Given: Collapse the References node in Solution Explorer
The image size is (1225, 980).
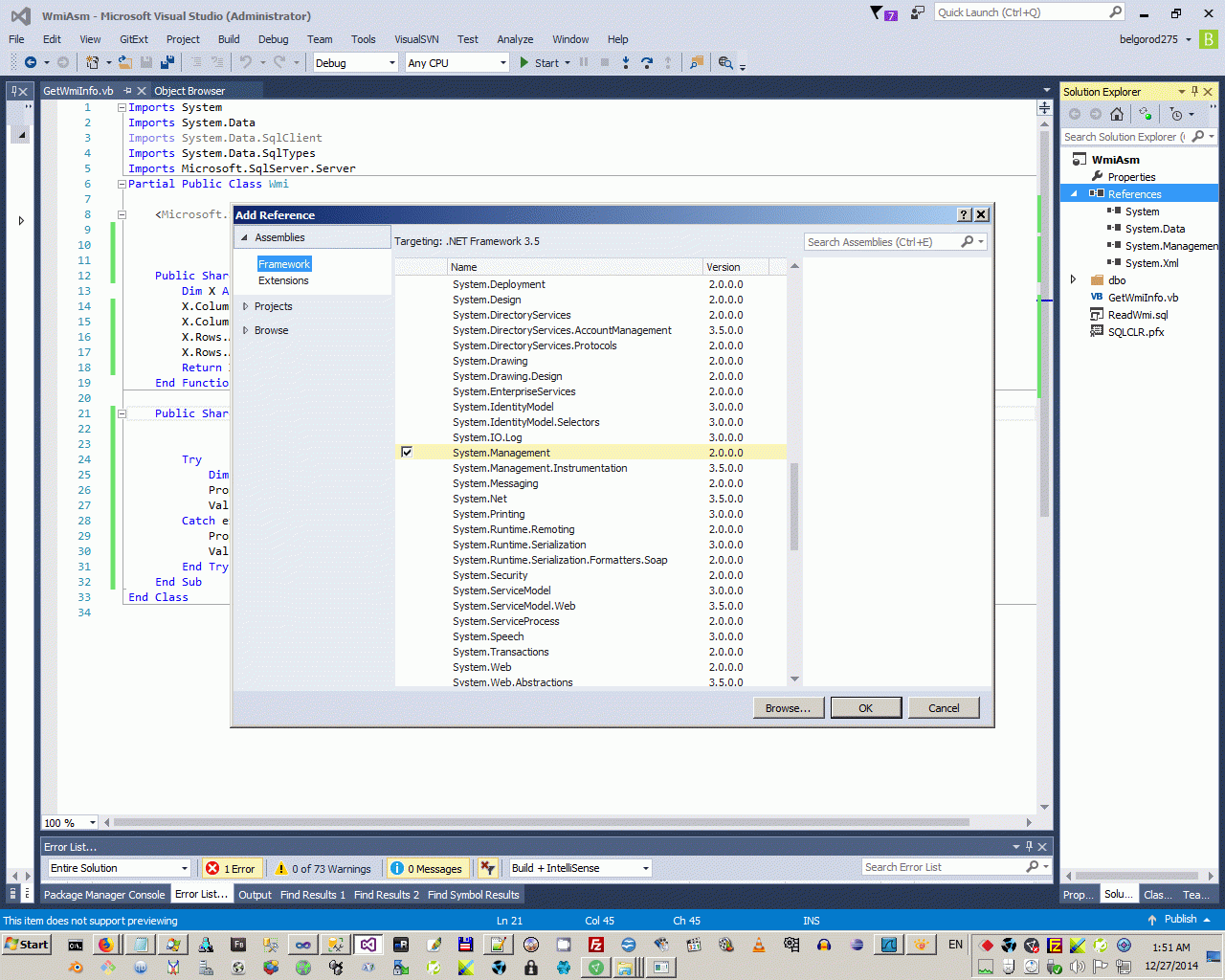Looking at the screenshot, I should click(x=1074, y=194).
